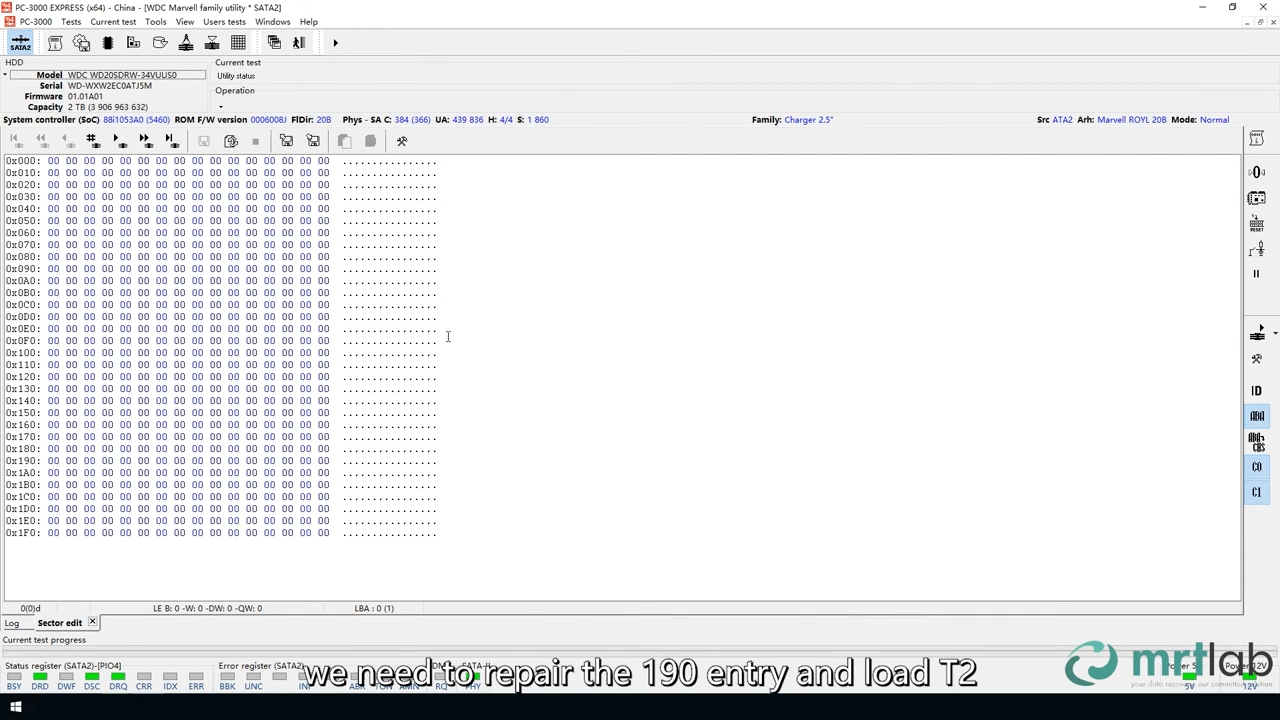Open the PC-3000 menu
The image size is (1280, 720).
(x=35, y=22)
